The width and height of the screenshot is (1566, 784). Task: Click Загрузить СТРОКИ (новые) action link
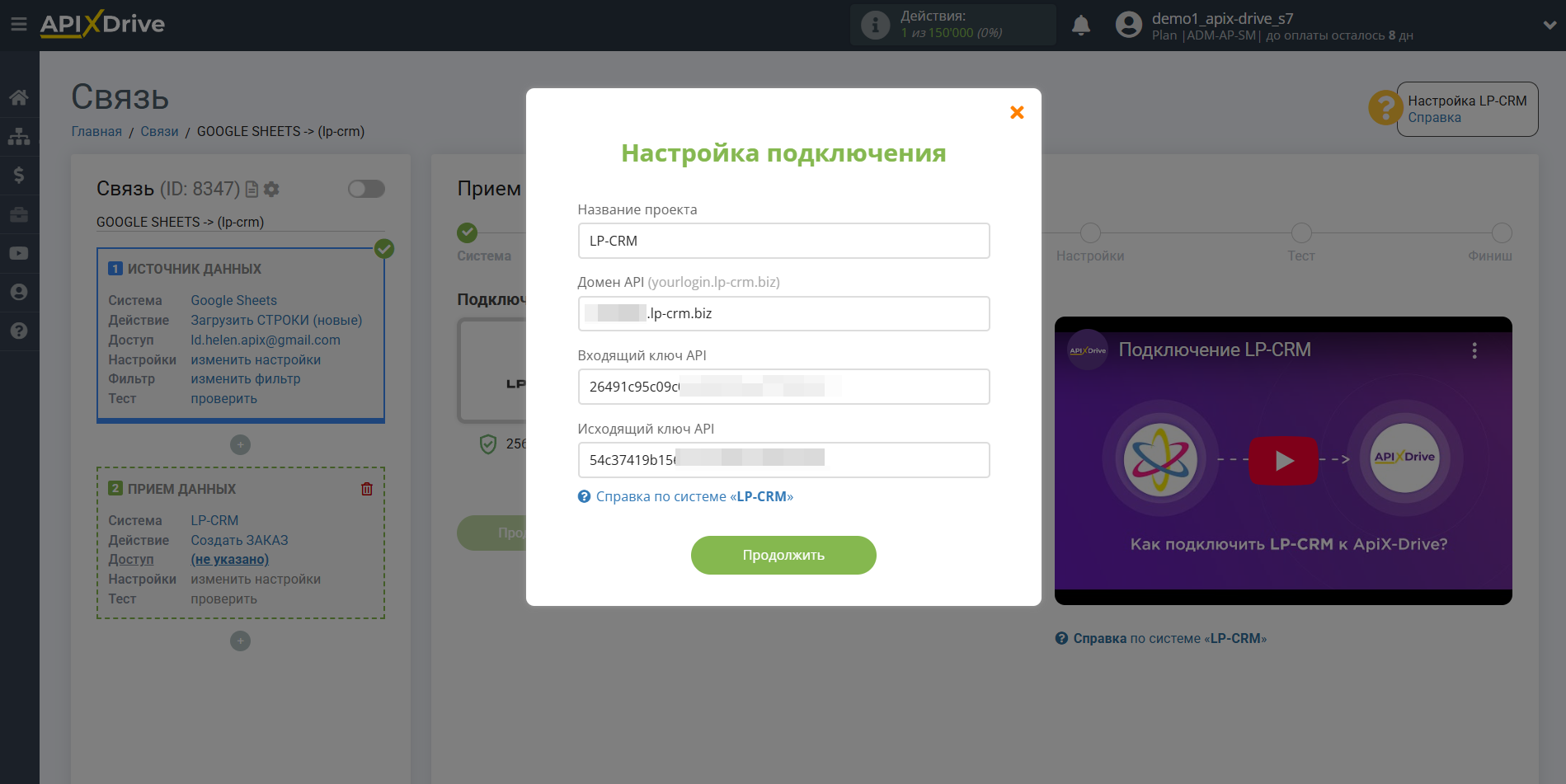[x=276, y=320]
